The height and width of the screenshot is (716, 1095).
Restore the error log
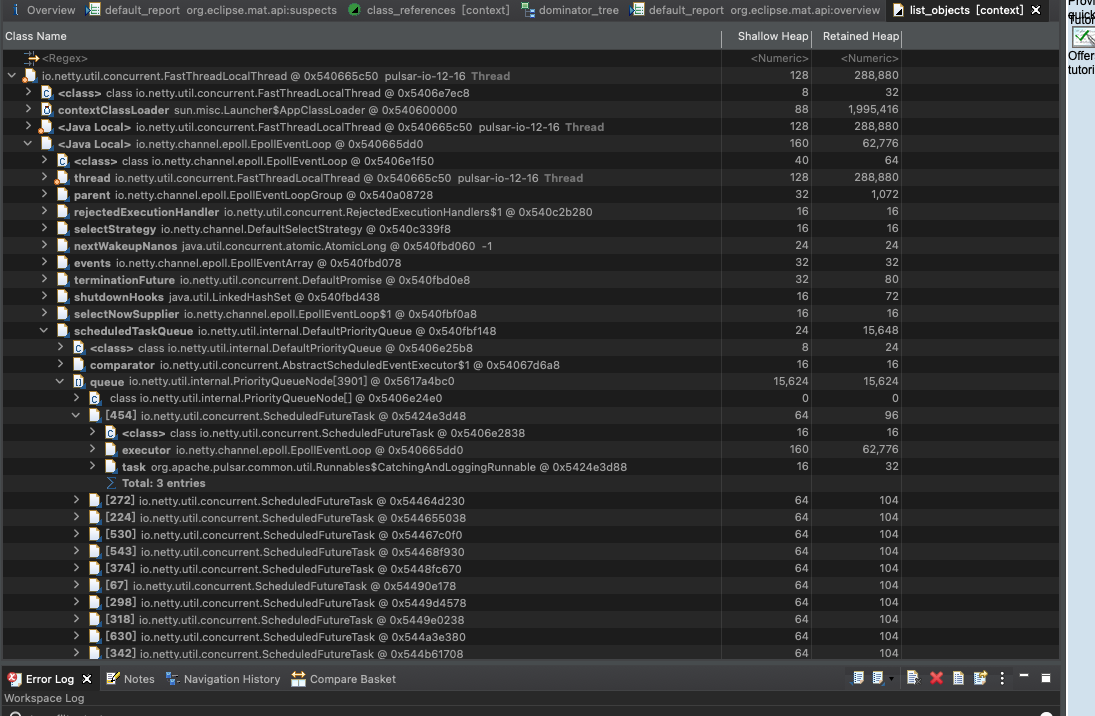coord(978,677)
